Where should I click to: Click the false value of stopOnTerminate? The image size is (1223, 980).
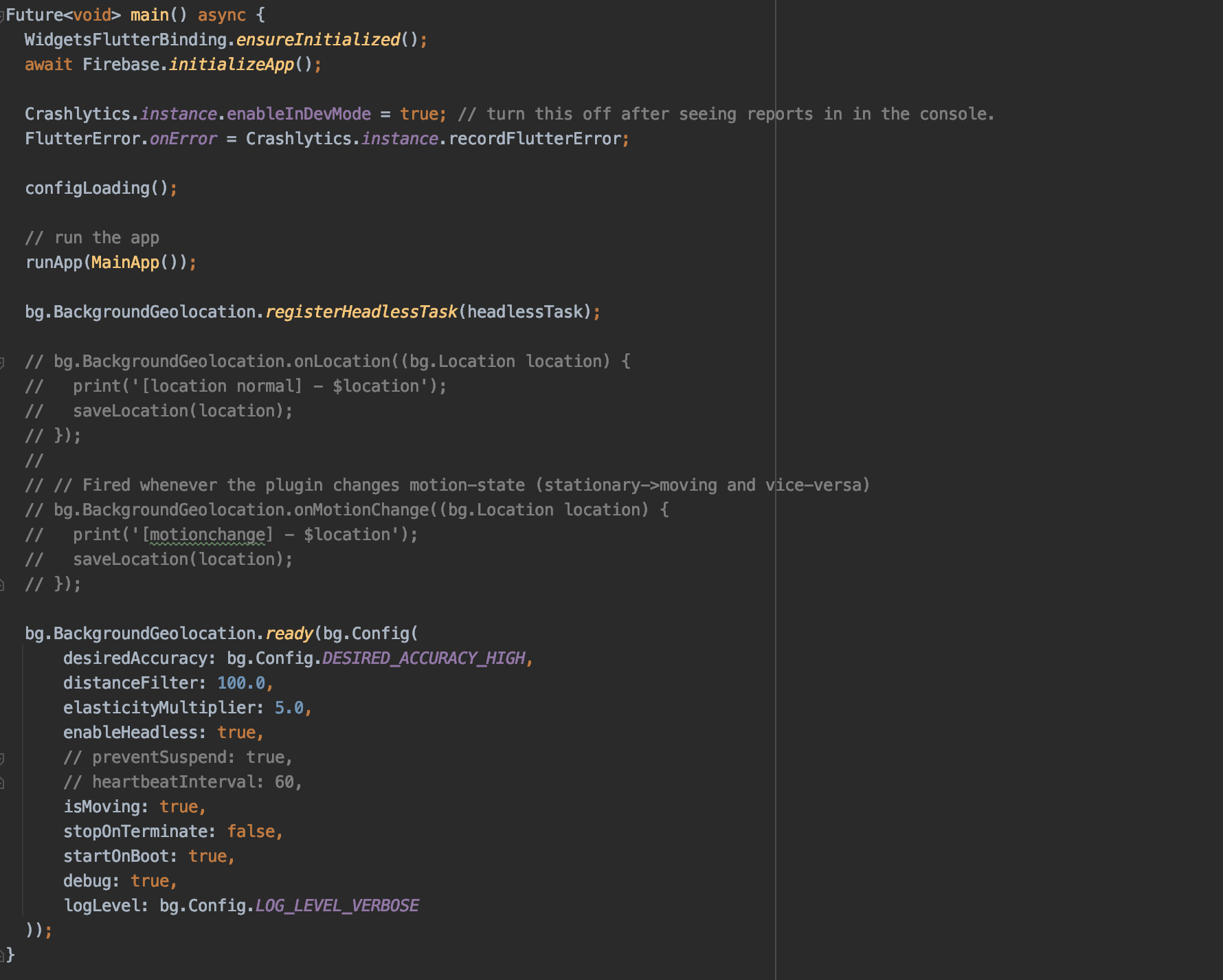tap(252, 831)
